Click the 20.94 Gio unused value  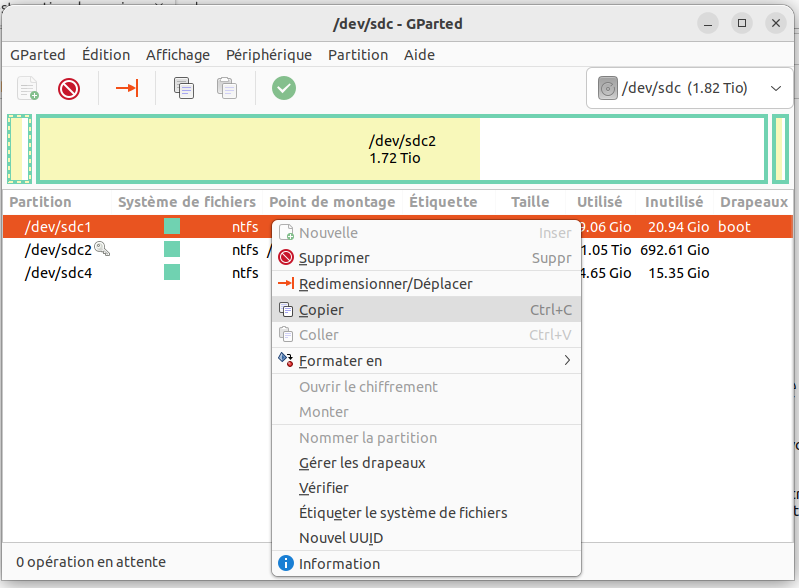click(x=678, y=226)
